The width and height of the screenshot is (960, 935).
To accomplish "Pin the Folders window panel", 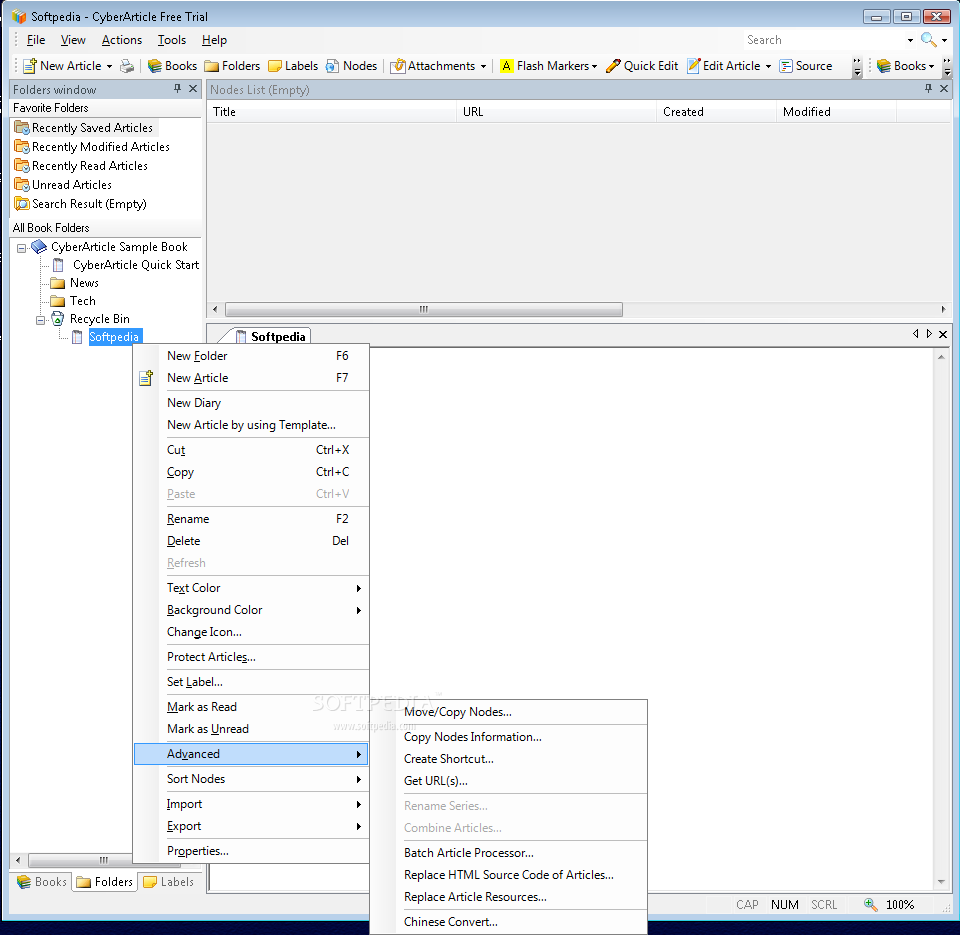I will (178, 89).
